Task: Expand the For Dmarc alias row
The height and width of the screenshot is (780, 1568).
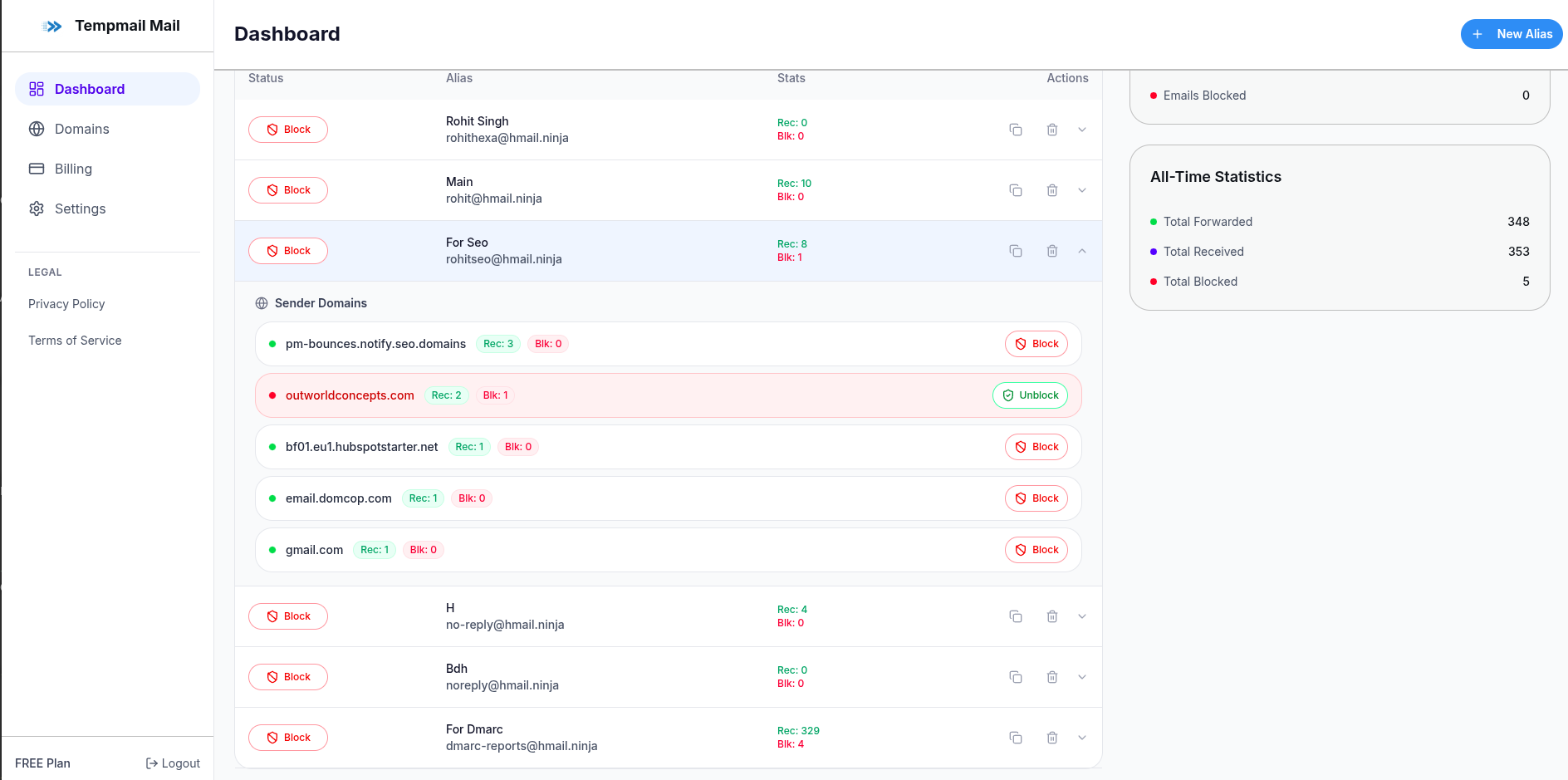Action: coord(1081,738)
